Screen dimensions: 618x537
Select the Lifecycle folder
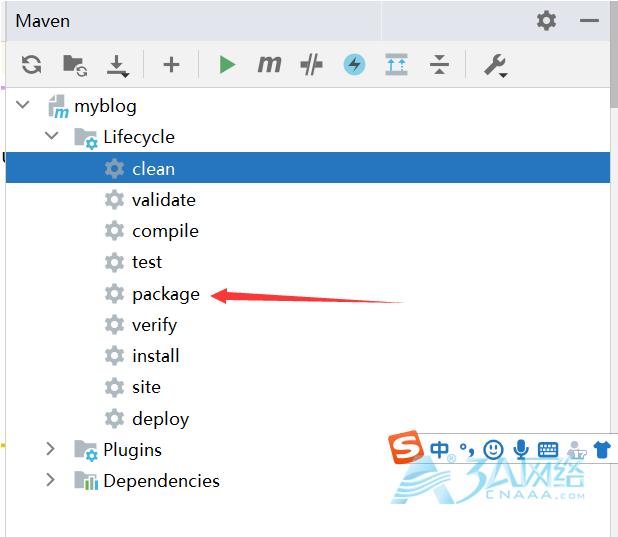pyautogui.click(x=139, y=137)
